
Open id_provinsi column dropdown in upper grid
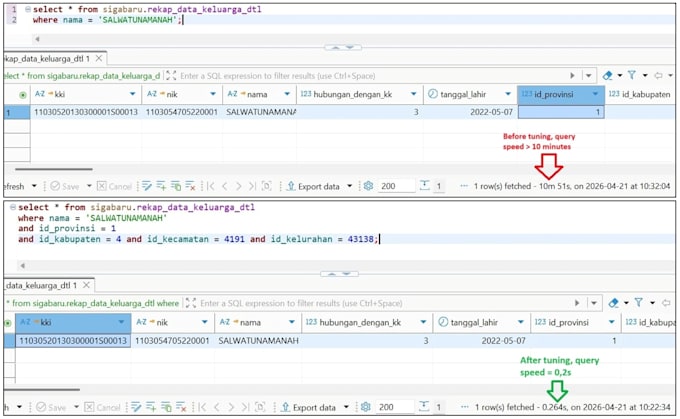pos(595,94)
